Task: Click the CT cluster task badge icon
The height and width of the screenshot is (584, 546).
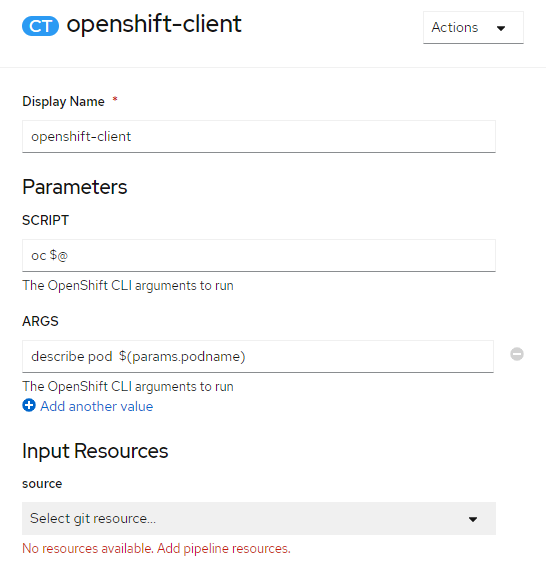Action: pyautogui.click(x=40, y=26)
